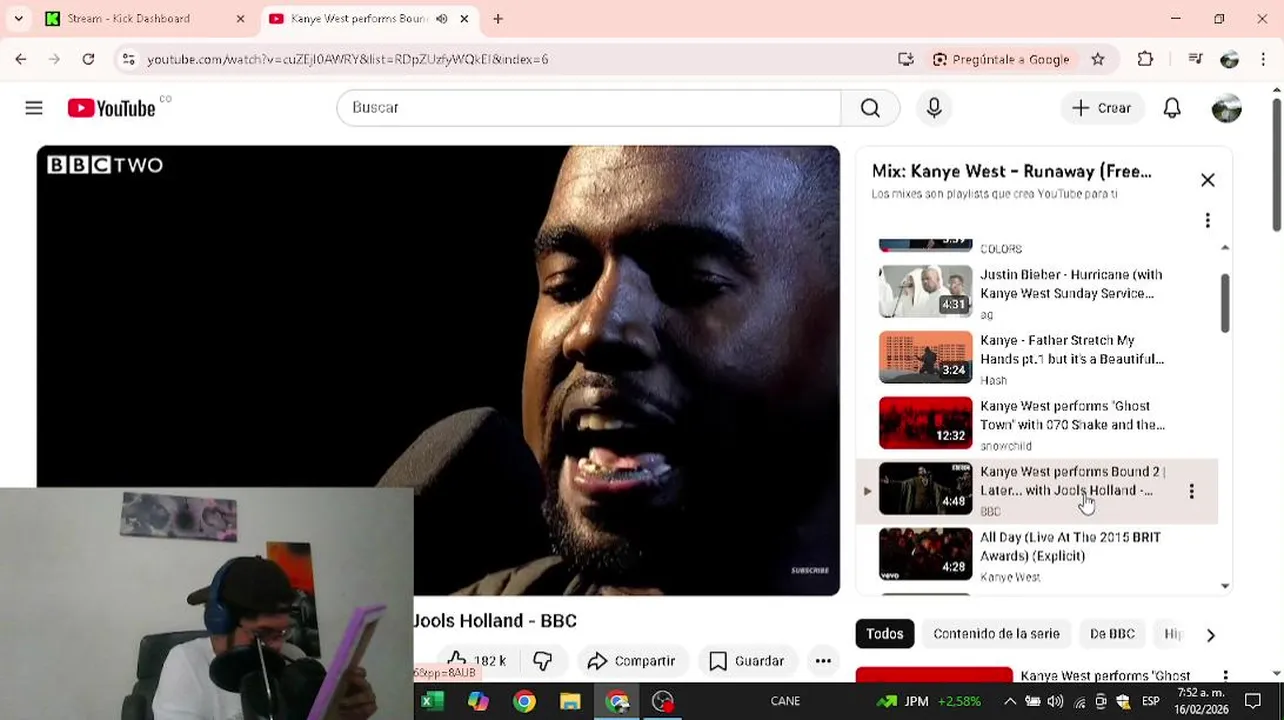Select the Todos filter chip

tap(884, 634)
